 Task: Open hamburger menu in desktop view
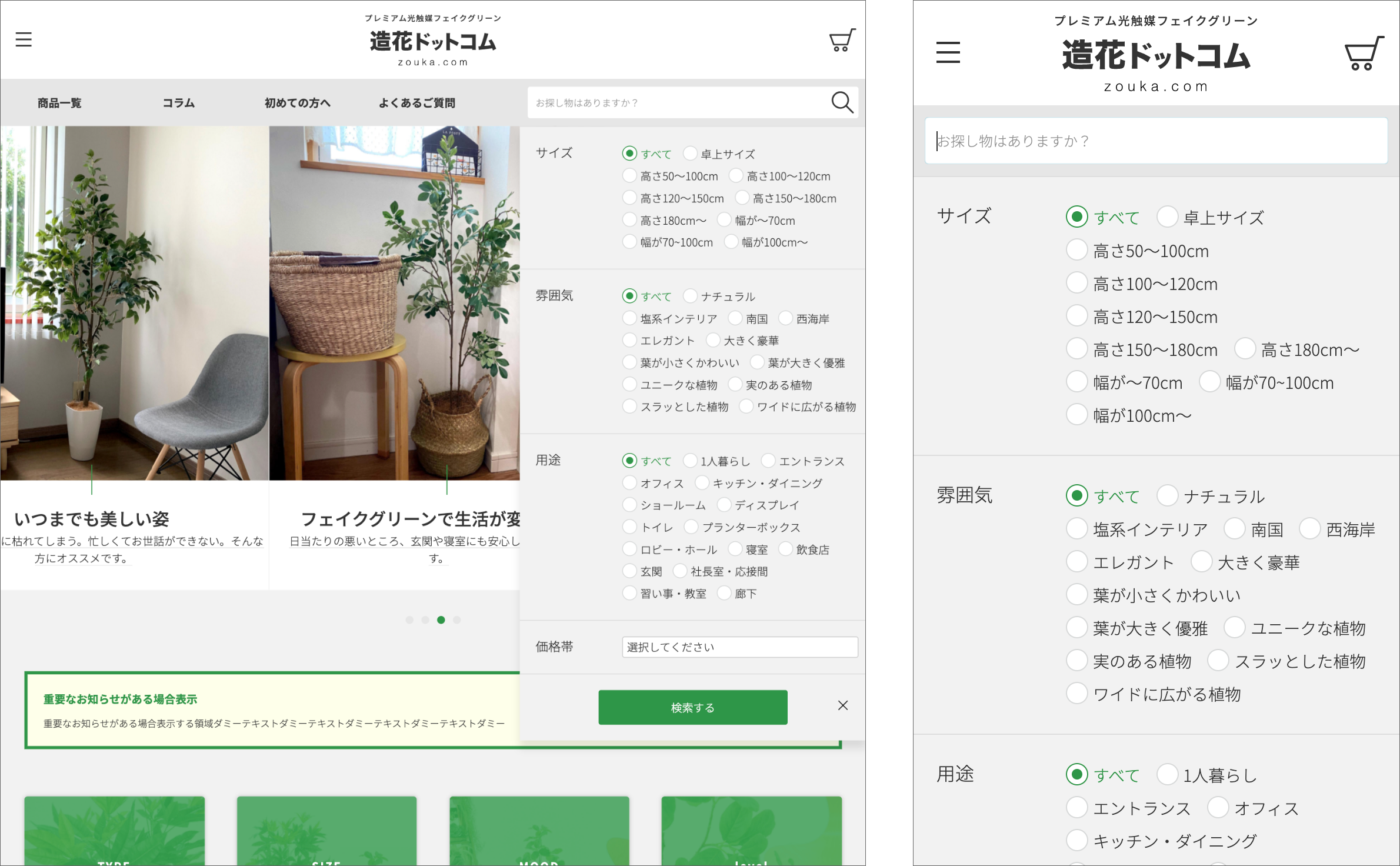click(24, 39)
